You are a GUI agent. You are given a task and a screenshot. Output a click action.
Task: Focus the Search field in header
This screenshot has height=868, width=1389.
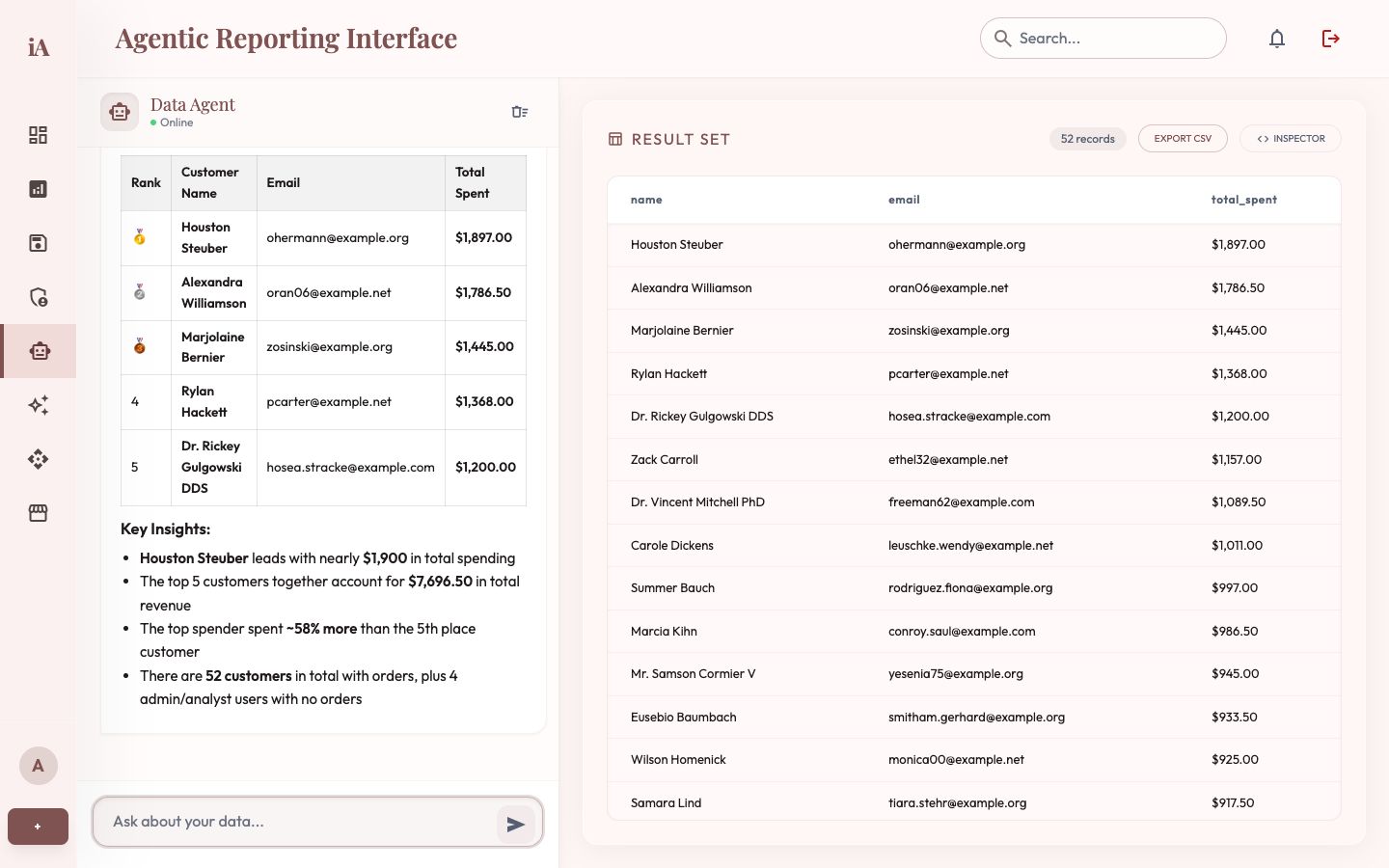1103,39
